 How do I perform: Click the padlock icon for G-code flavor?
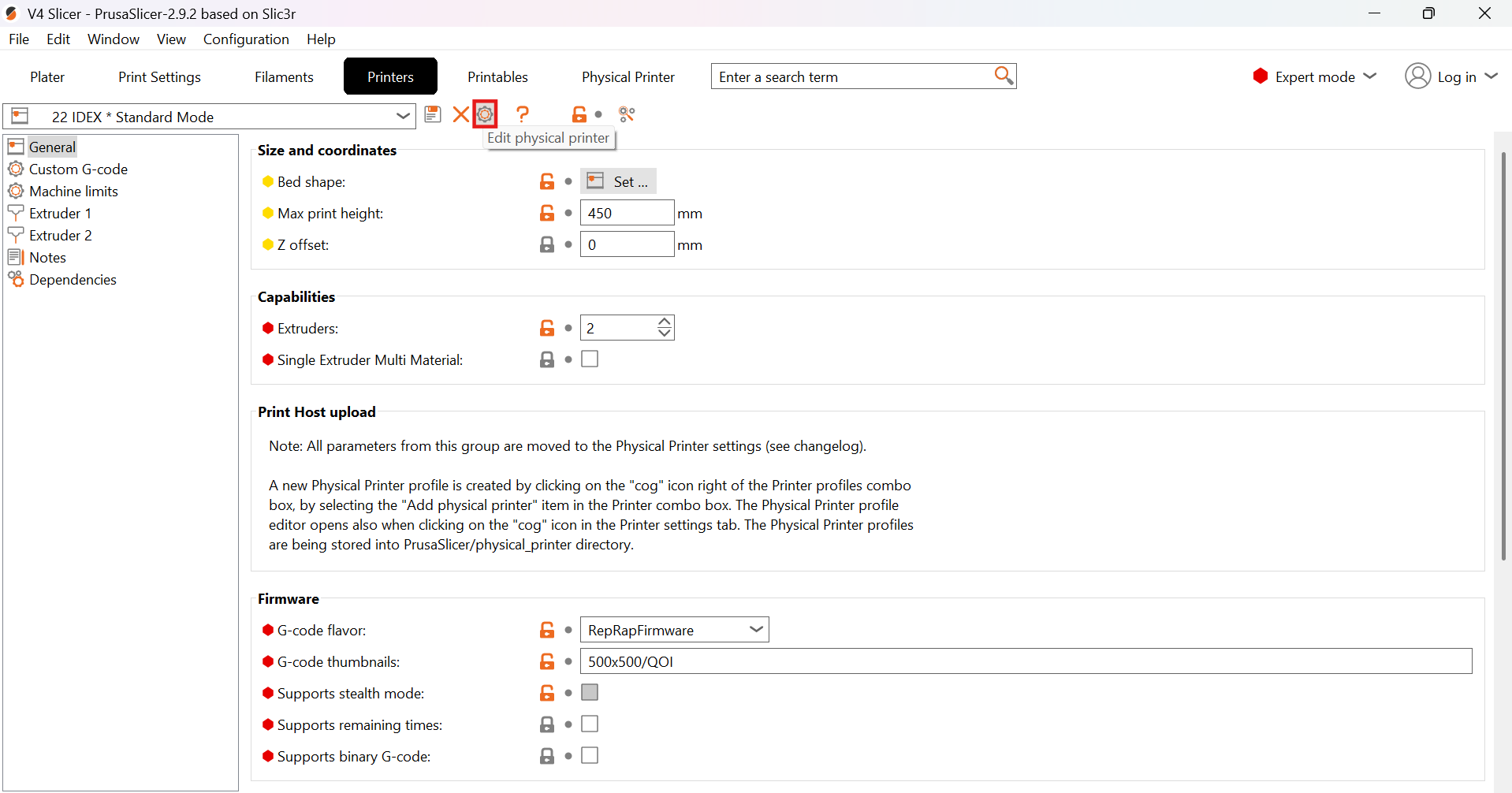pyautogui.click(x=547, y=630)
